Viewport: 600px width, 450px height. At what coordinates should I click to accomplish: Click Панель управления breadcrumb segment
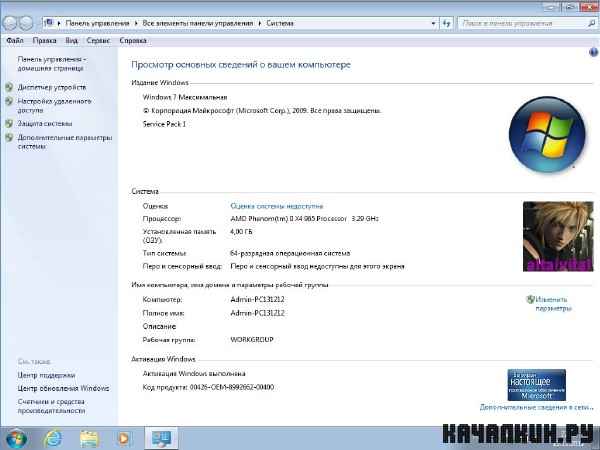[97, 23]
